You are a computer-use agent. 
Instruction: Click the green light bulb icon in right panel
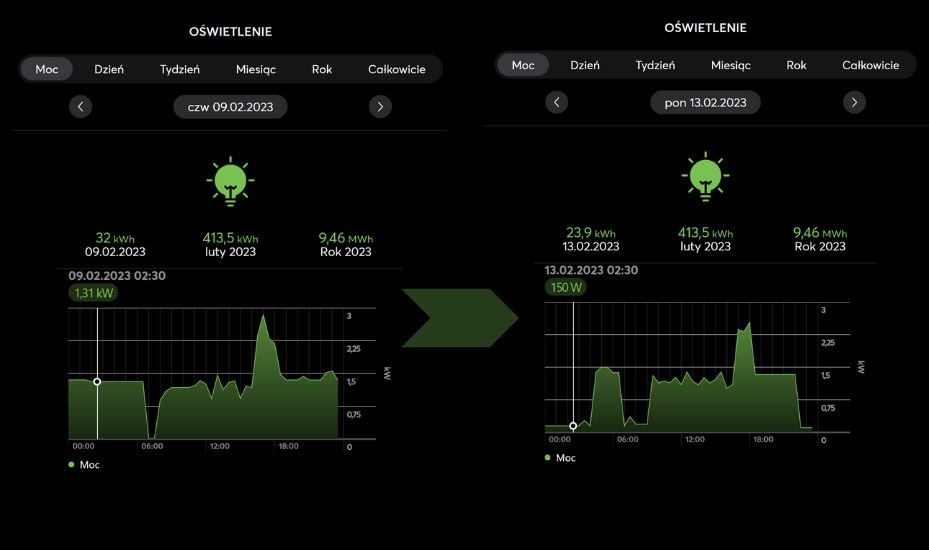point(705,177)
